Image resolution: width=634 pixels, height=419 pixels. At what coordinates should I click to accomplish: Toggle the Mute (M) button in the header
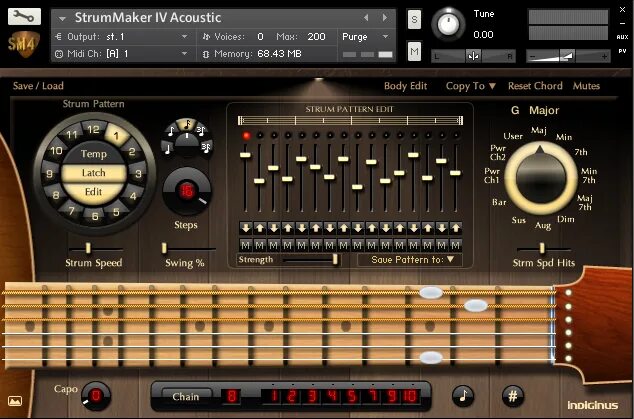point(414,51)
